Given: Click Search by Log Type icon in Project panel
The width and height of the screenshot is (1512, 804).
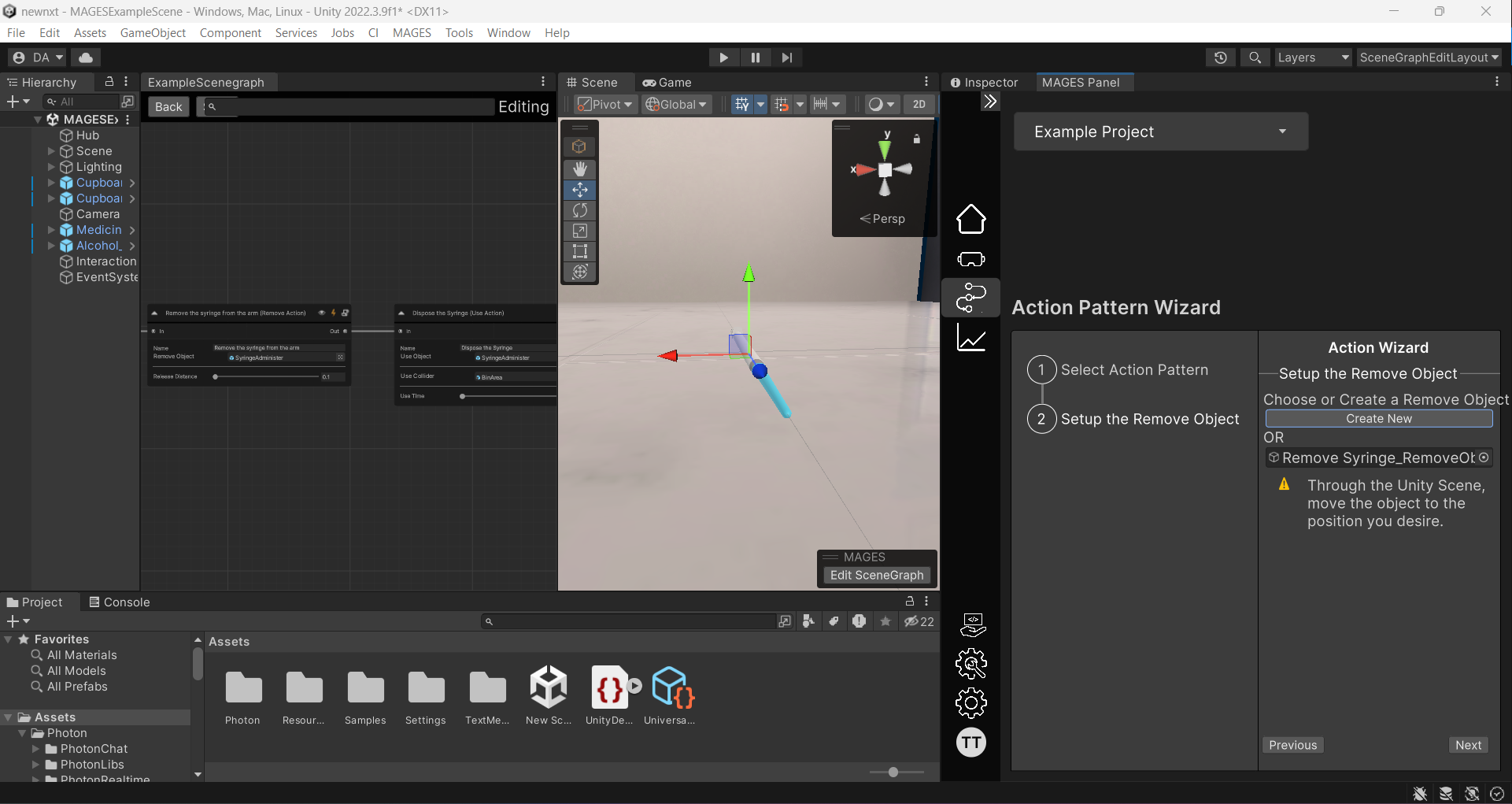Looking at the screenshot, I should tap(859, 621).
